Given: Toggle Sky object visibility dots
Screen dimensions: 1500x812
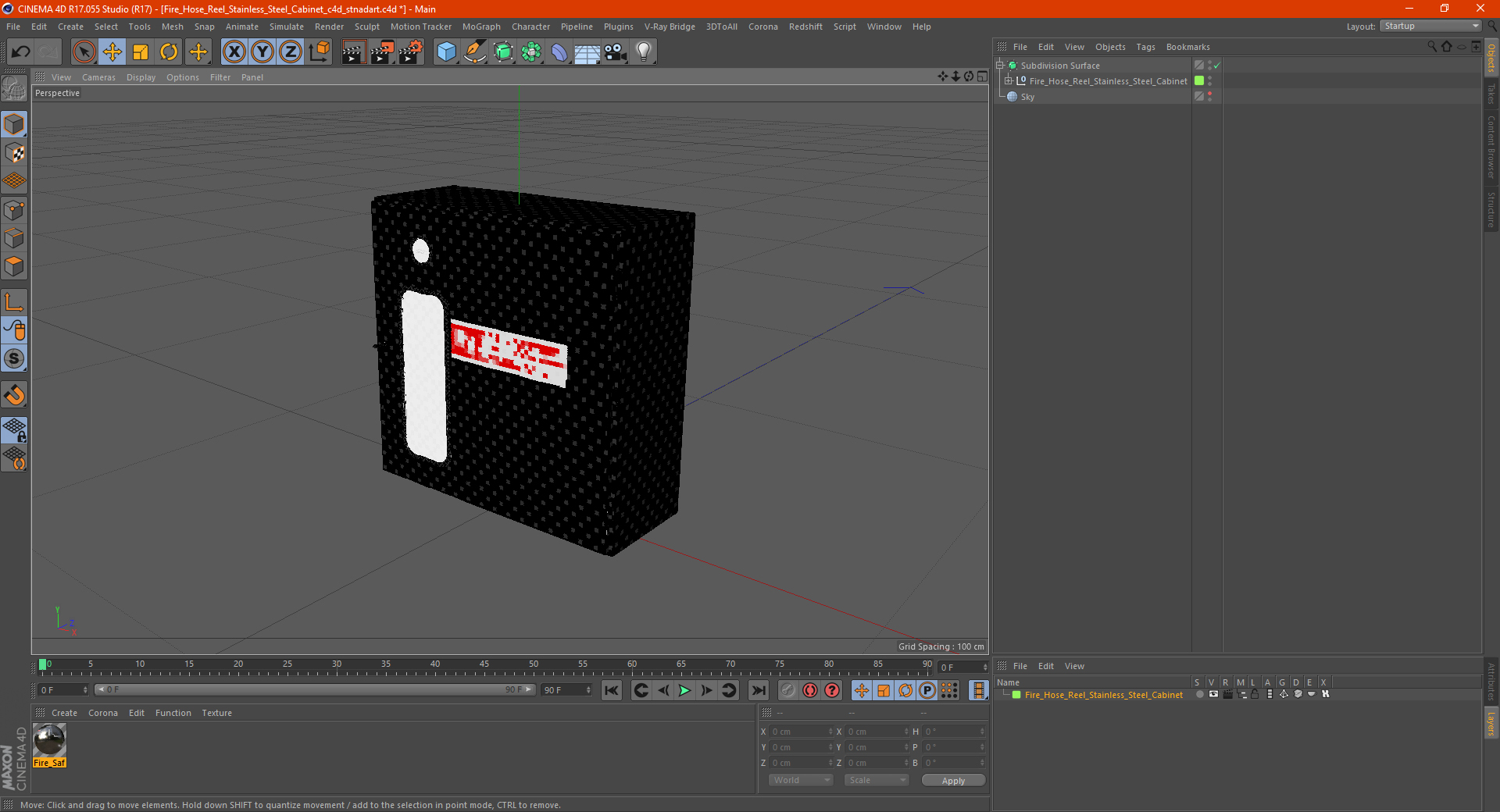Looking at the screenshot, I should [x=1209, y=97].
